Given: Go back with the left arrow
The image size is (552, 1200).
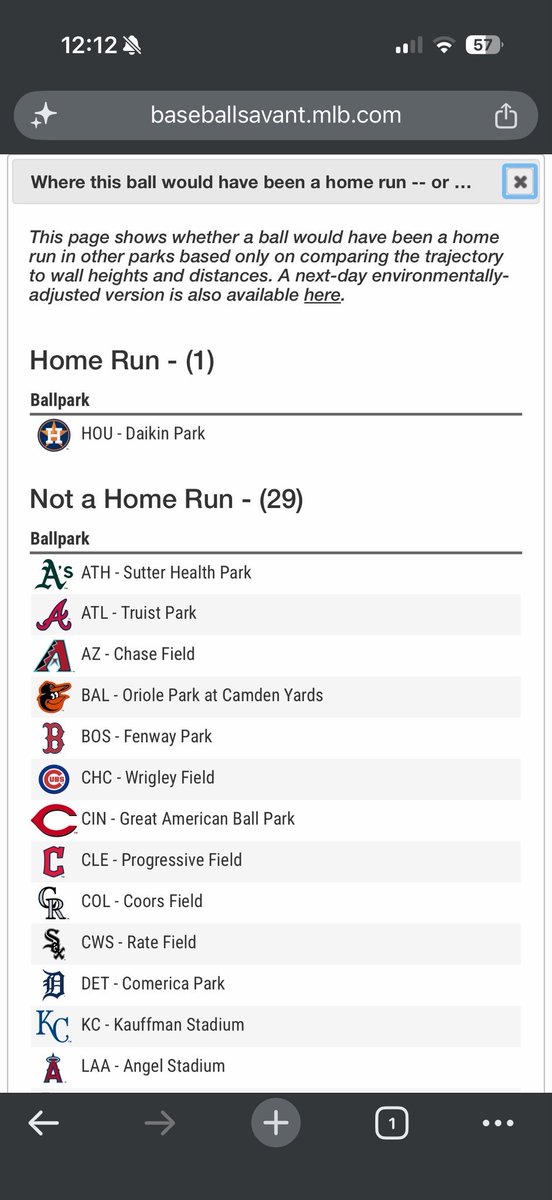Looking at the screenshot, I should coord(43,1124).
